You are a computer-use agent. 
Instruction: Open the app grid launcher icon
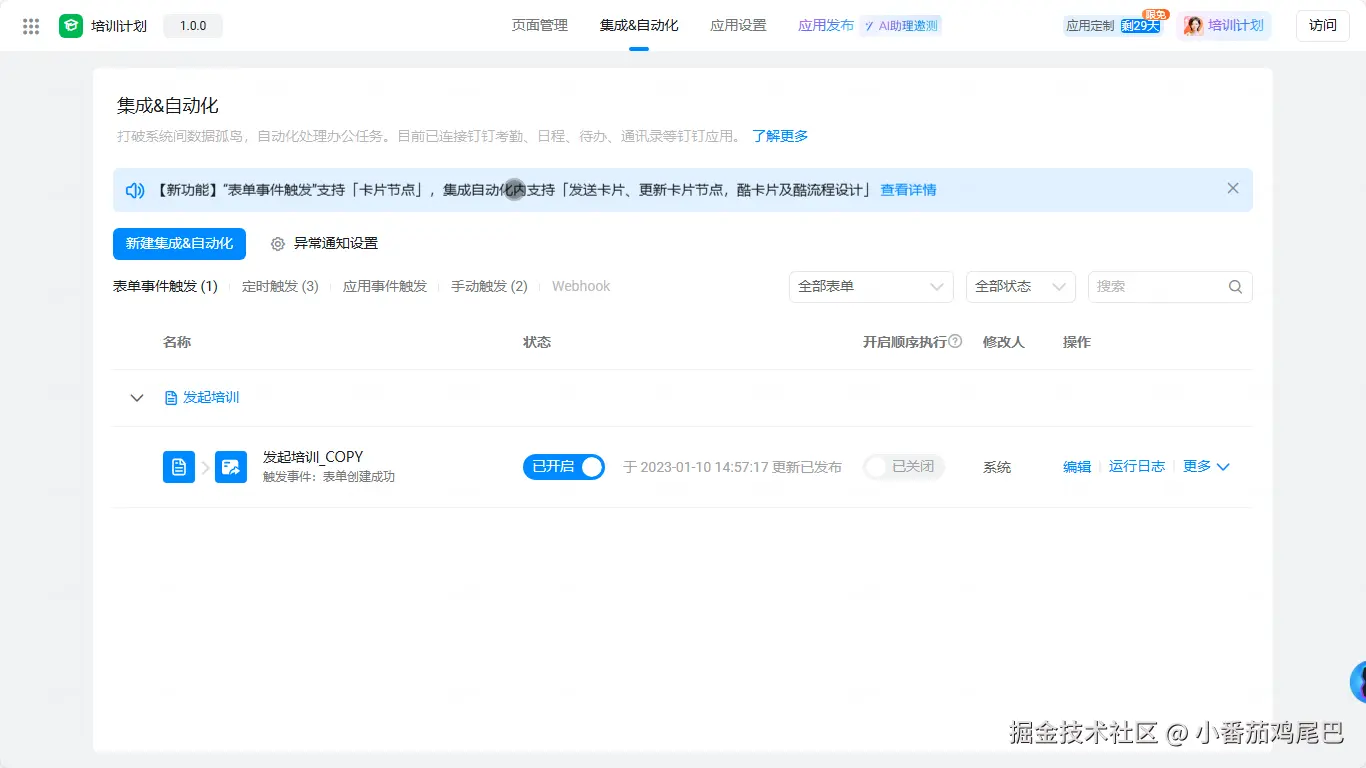(31, 26)
